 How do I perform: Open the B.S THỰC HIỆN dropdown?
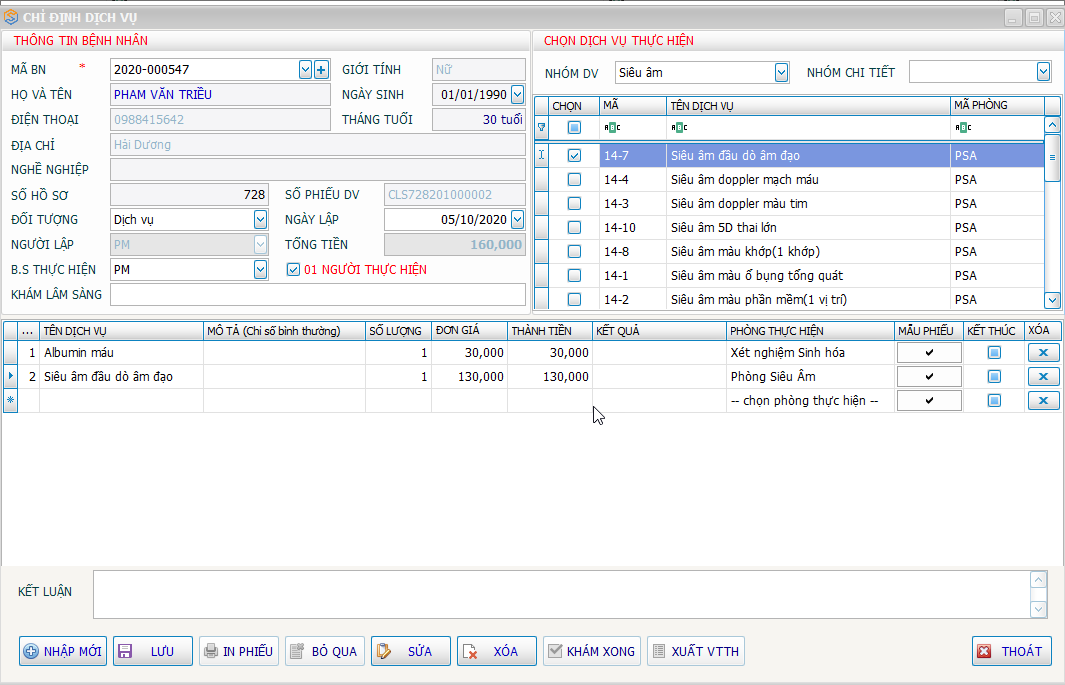[x=260, y=270]
